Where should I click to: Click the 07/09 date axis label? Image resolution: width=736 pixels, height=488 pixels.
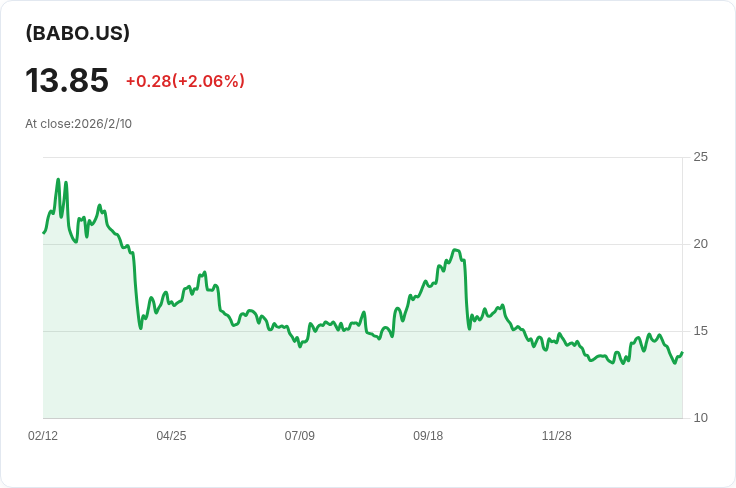pyautogui.click(x=300, y=436)
